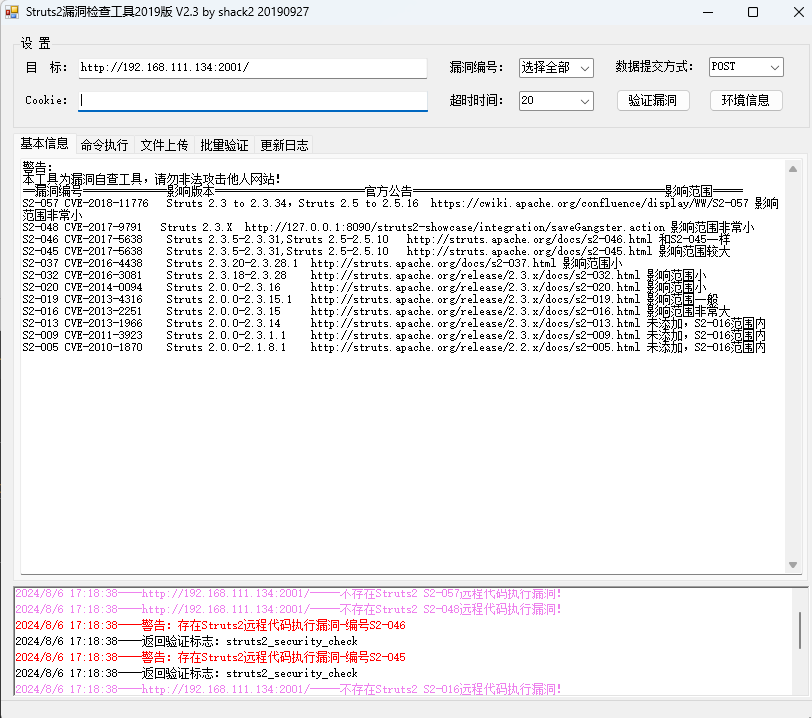Image resolution: width=812 pixels, height=718 pixels.
Task: Select the 基本信息 tab
Action: [x=44, y=143]
